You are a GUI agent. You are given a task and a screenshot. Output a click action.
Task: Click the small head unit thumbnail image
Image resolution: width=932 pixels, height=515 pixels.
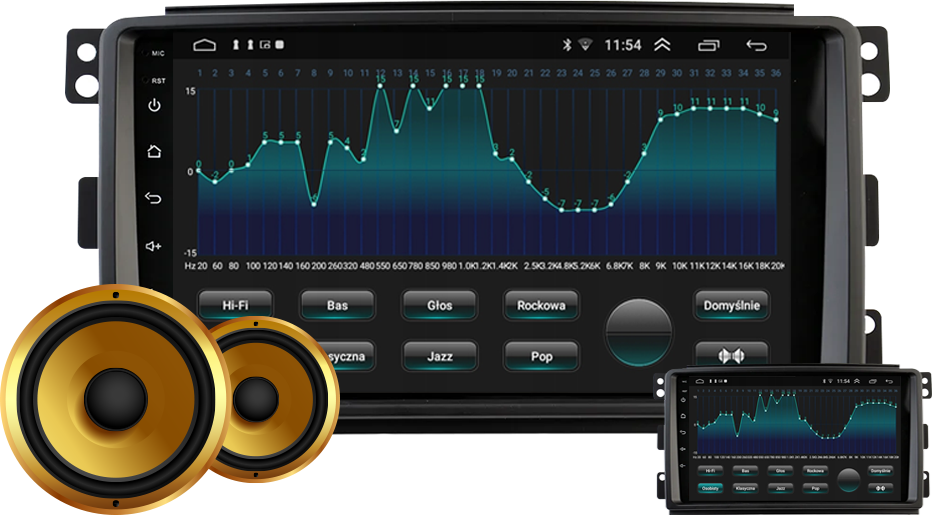792,439
